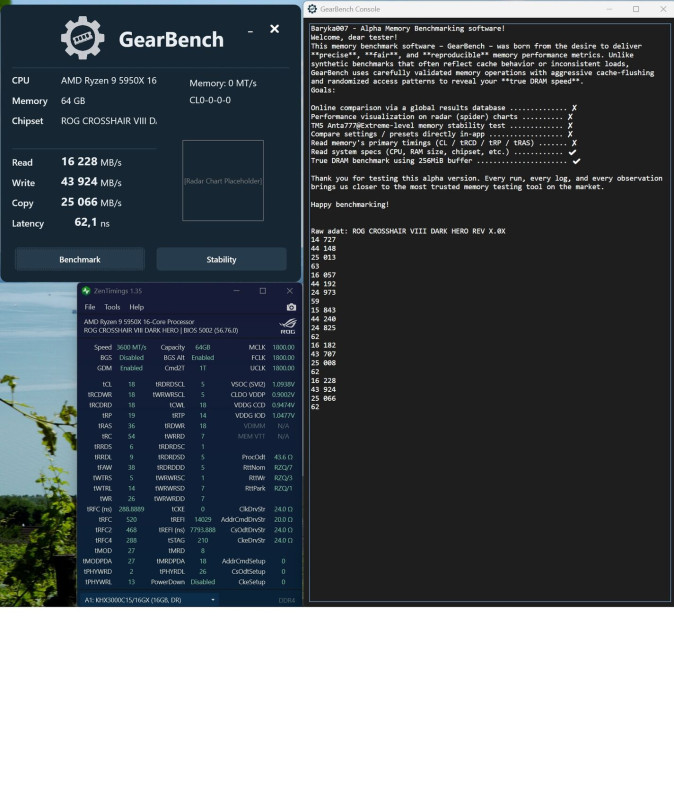Click console result line '44 148'
This screenshot has height=800, width=674.
click(323, 248)
